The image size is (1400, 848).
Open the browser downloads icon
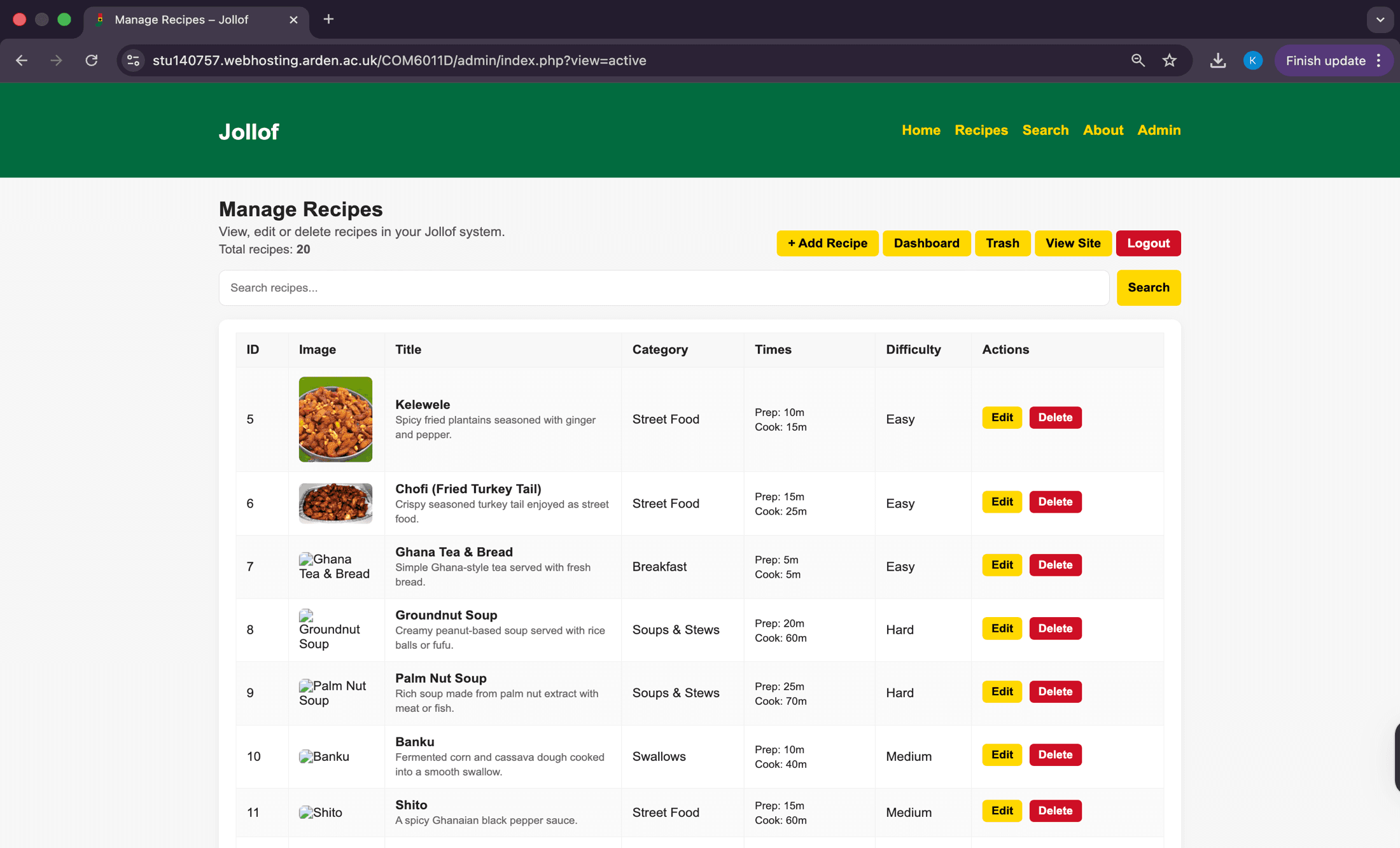1218,60
